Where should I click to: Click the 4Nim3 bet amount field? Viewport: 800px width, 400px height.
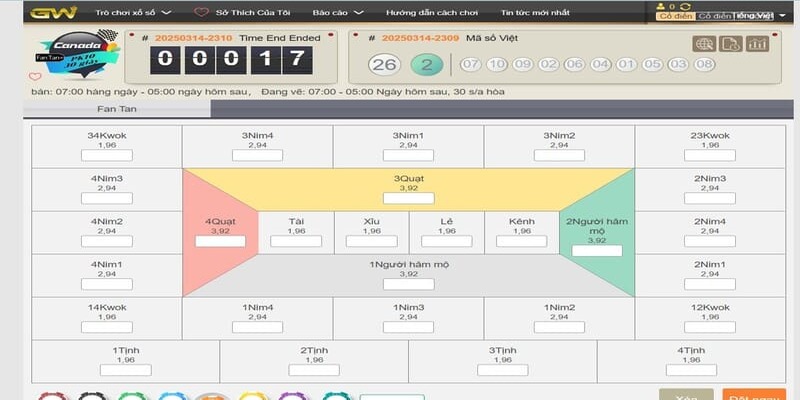(107, 198)
